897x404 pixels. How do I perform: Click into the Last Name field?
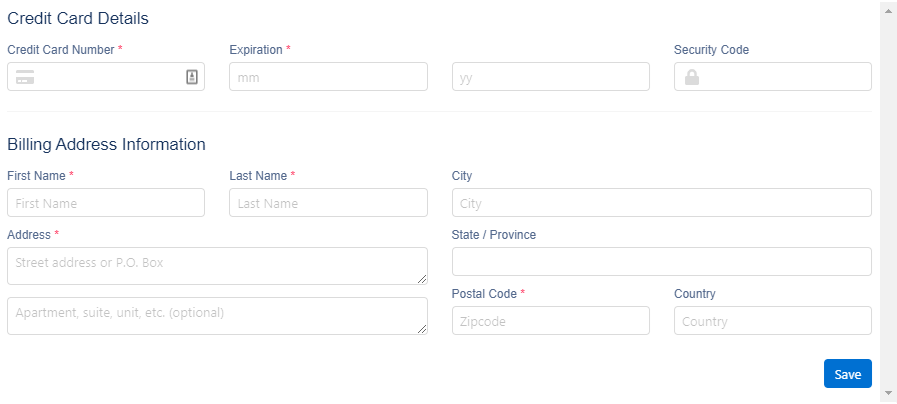(x=328, y=203)
